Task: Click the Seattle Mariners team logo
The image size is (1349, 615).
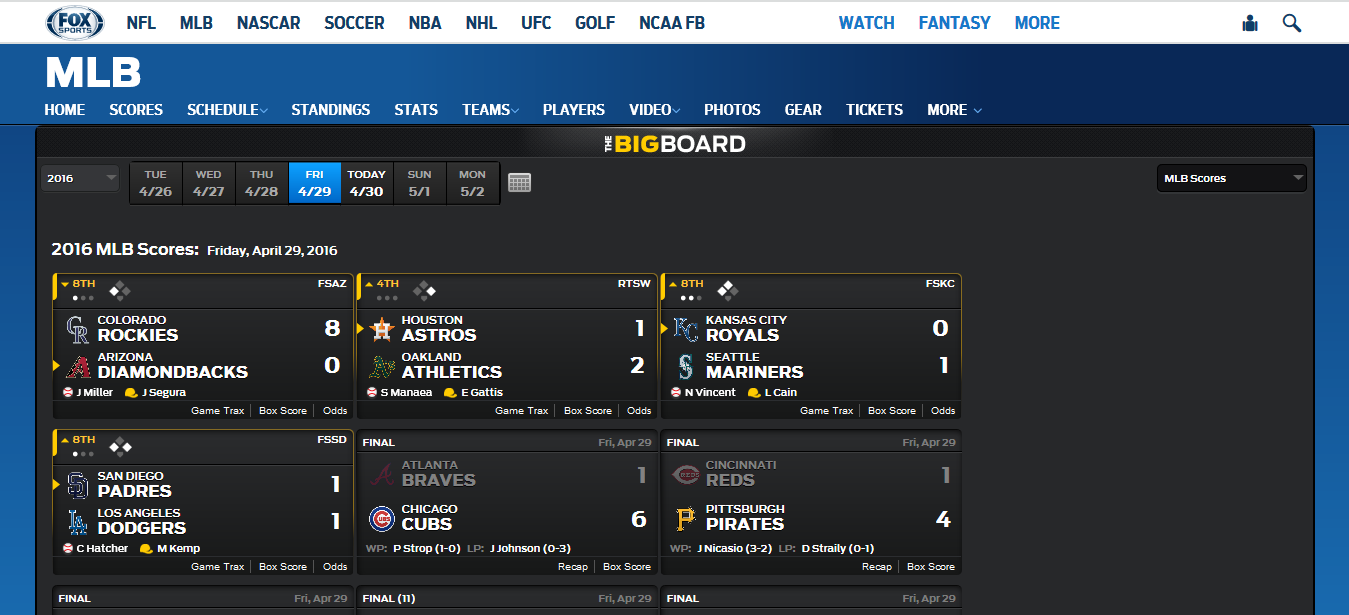Action: point(686,365)
